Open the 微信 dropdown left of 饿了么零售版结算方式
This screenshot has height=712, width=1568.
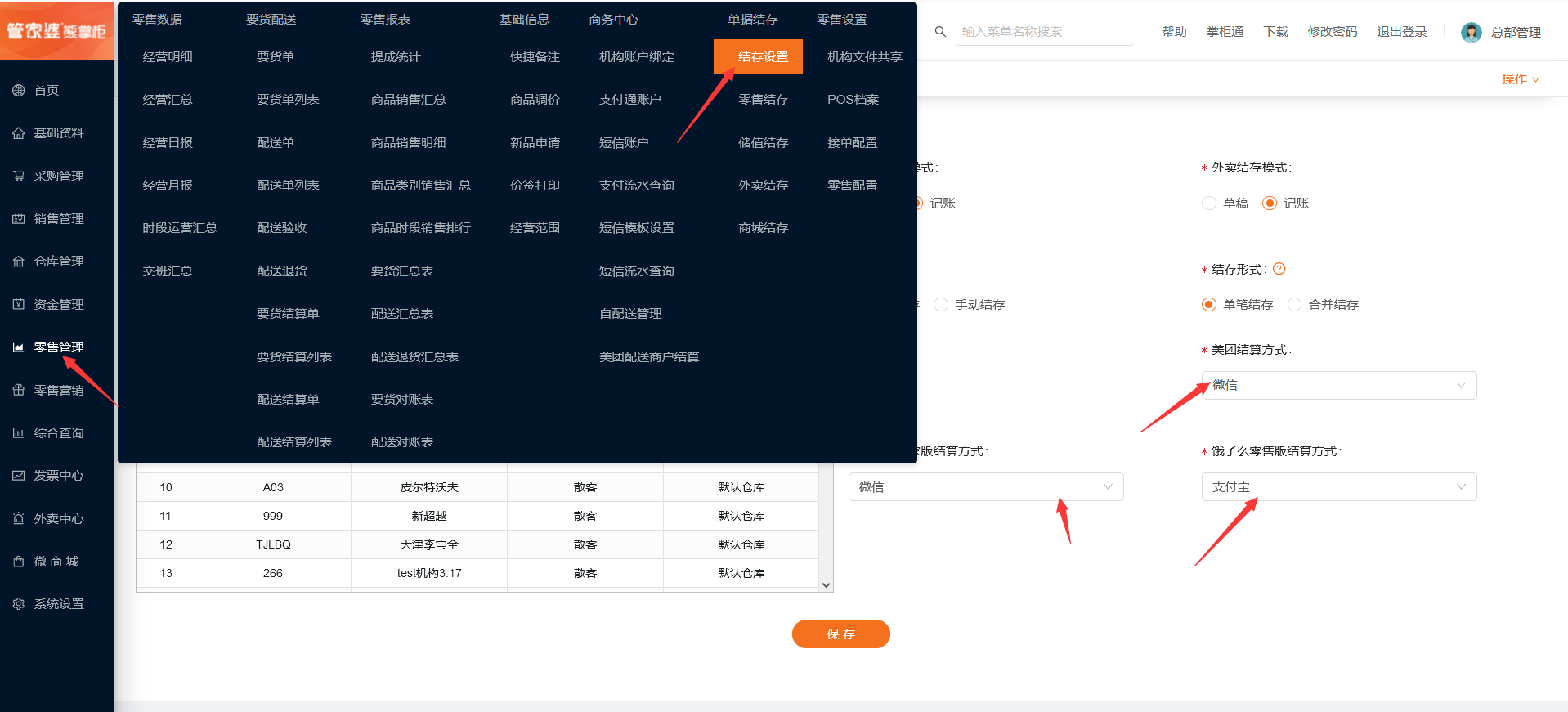point(986,487)
